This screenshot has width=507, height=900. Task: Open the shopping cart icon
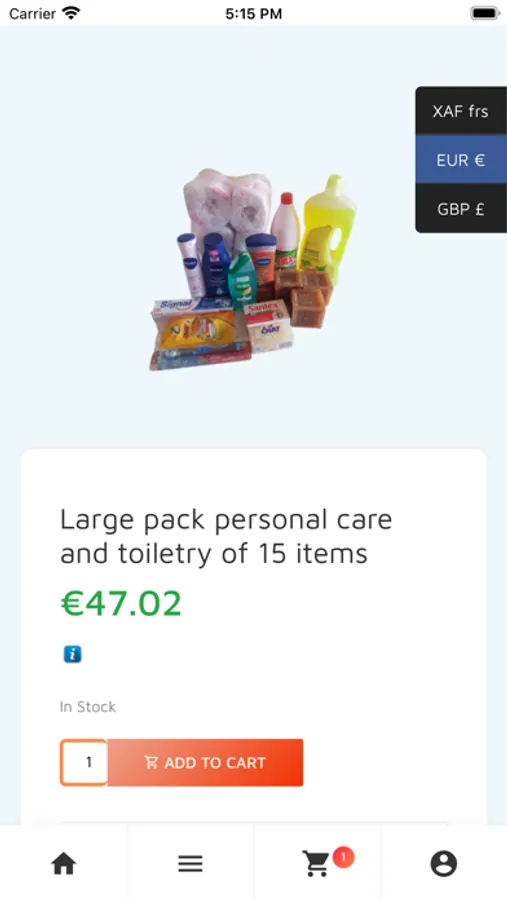(x=316, y=864)
